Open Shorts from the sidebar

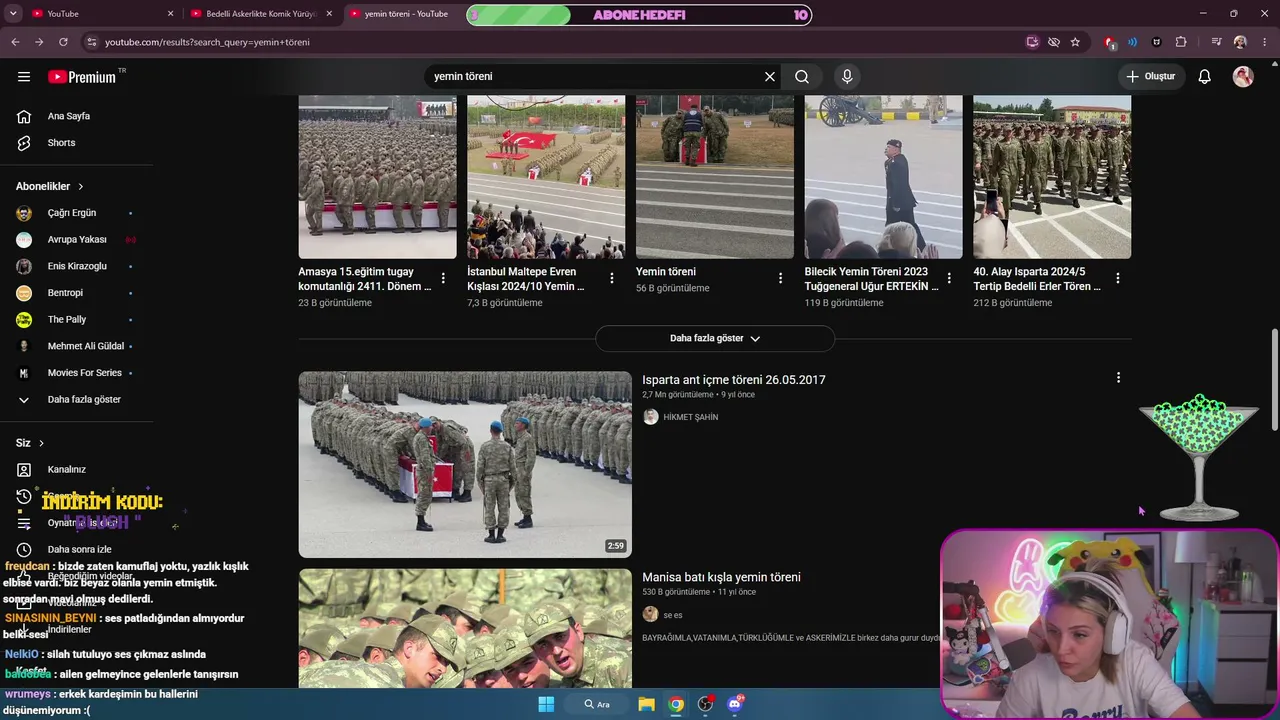tap(61, 143)
